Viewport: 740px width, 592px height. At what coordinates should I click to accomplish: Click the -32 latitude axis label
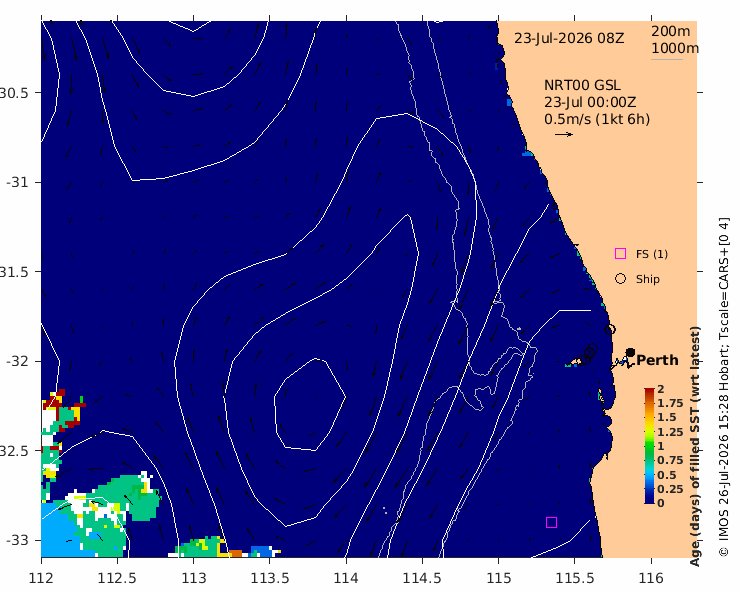point(17,361)
